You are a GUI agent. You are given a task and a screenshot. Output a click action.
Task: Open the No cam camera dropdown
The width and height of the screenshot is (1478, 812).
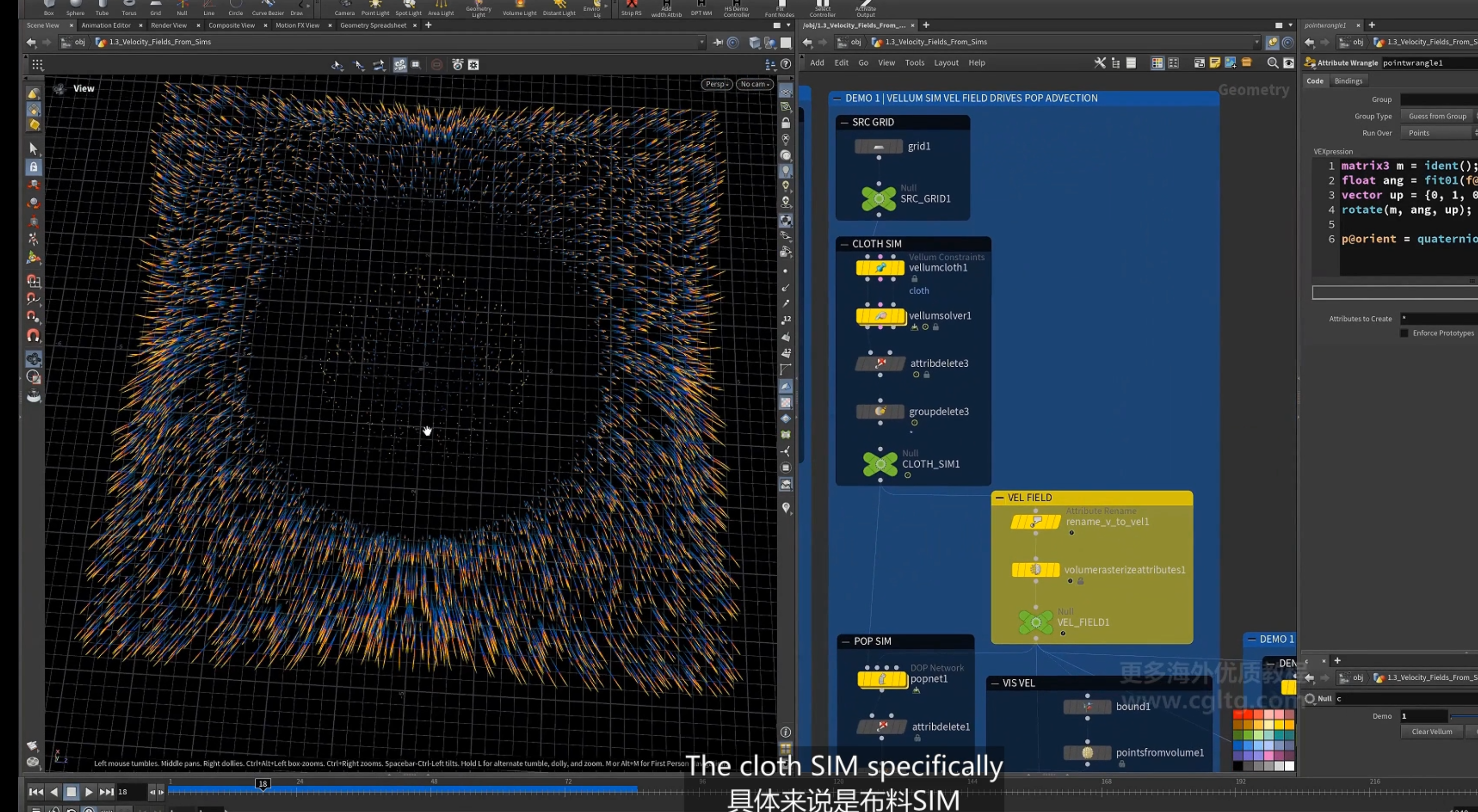[x=754, y=84]
